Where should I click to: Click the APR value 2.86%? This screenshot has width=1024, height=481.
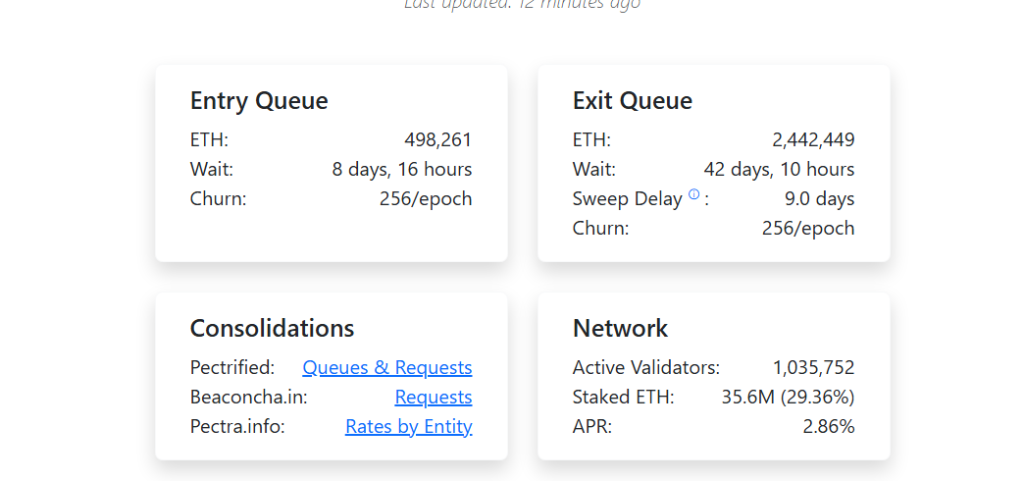(x=828, y=427)
